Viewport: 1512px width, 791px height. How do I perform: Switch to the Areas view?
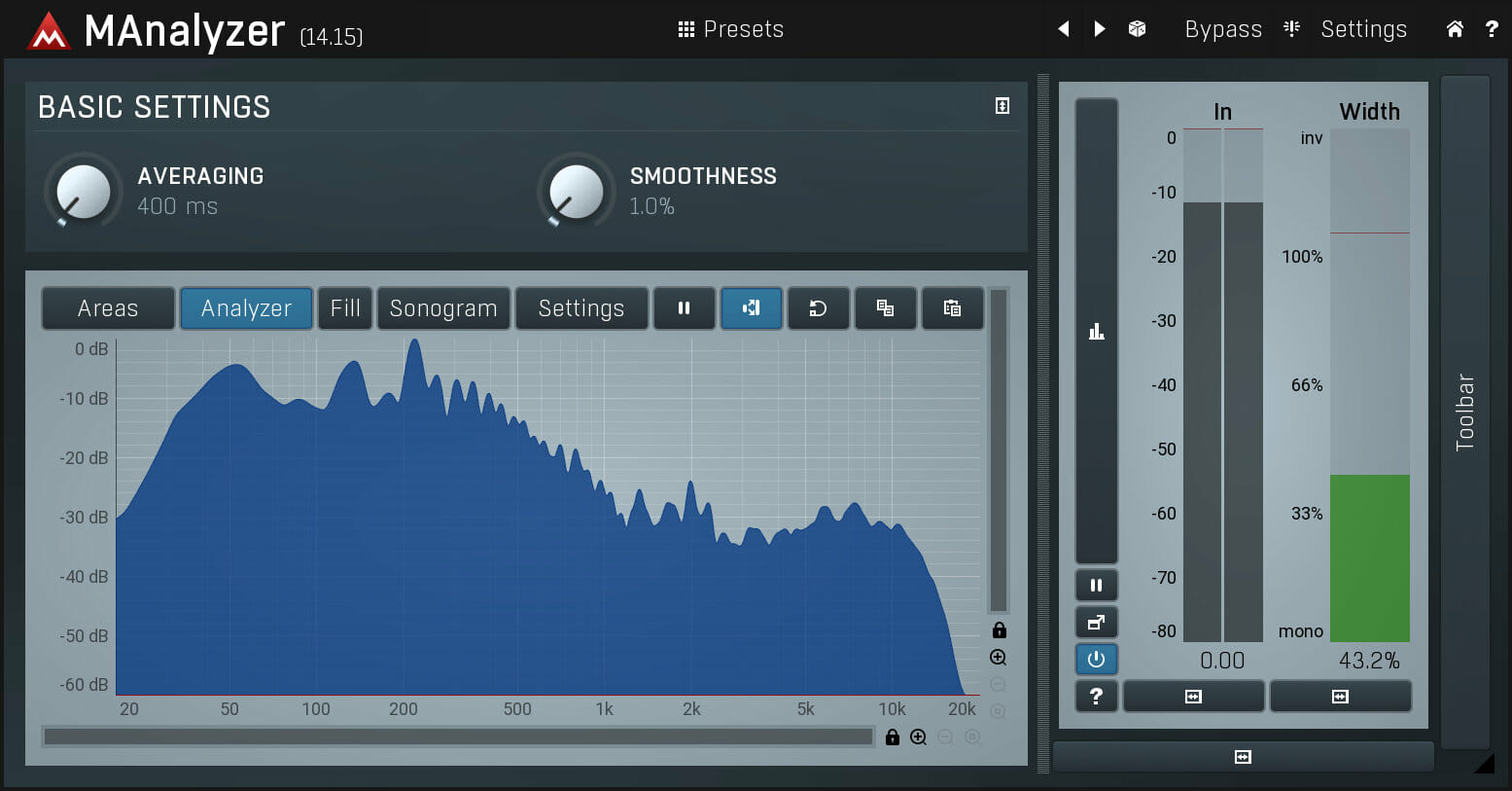108,308
